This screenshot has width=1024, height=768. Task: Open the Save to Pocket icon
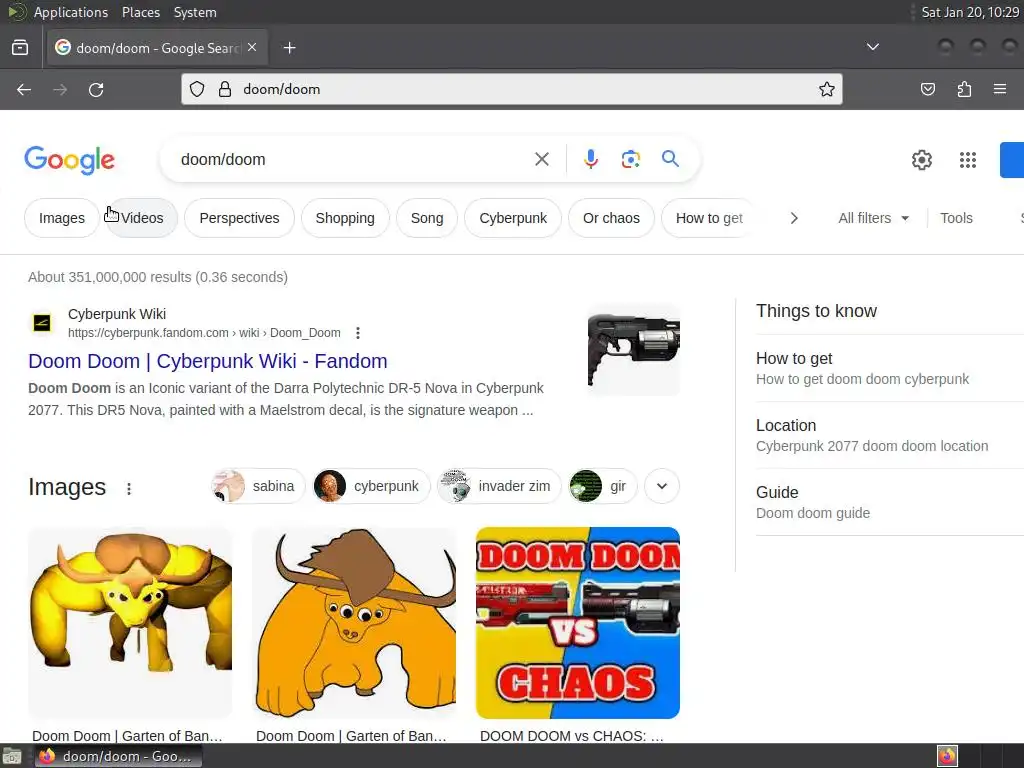pos(928,89)
